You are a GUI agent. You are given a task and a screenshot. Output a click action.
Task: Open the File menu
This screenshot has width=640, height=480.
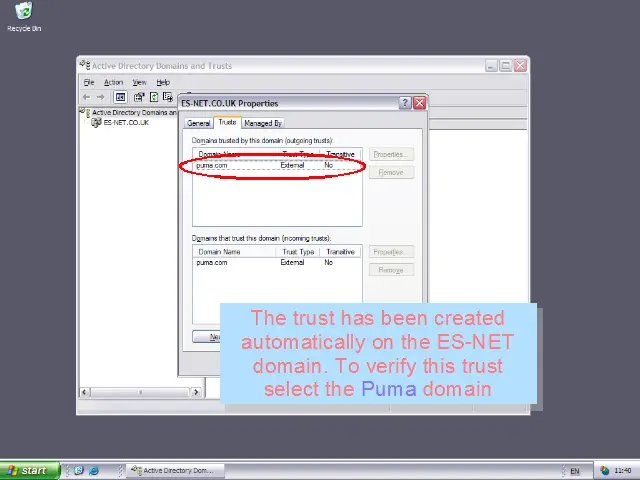point(89,82)
